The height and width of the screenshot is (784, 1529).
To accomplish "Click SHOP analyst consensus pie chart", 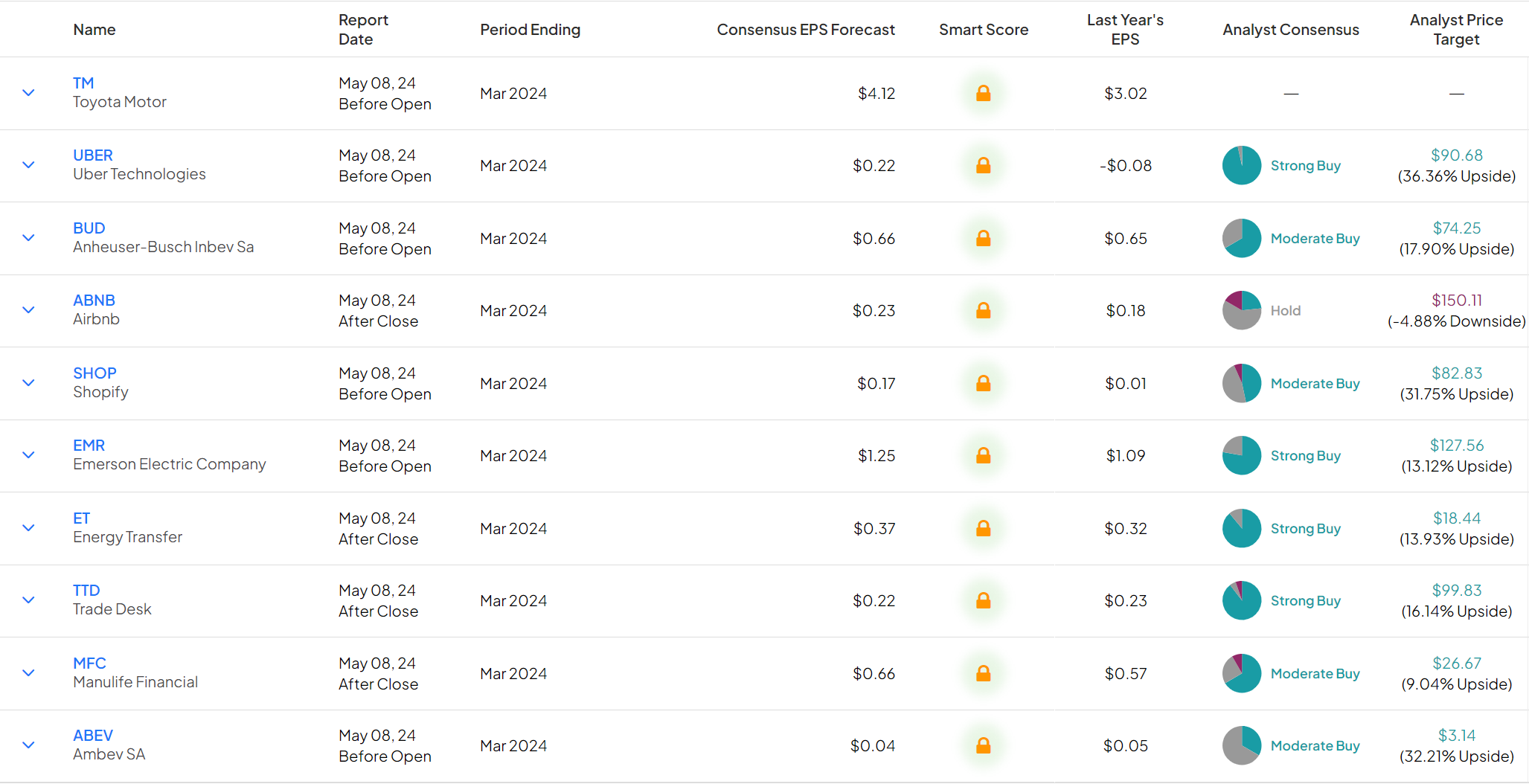I will click(1242, 383).
